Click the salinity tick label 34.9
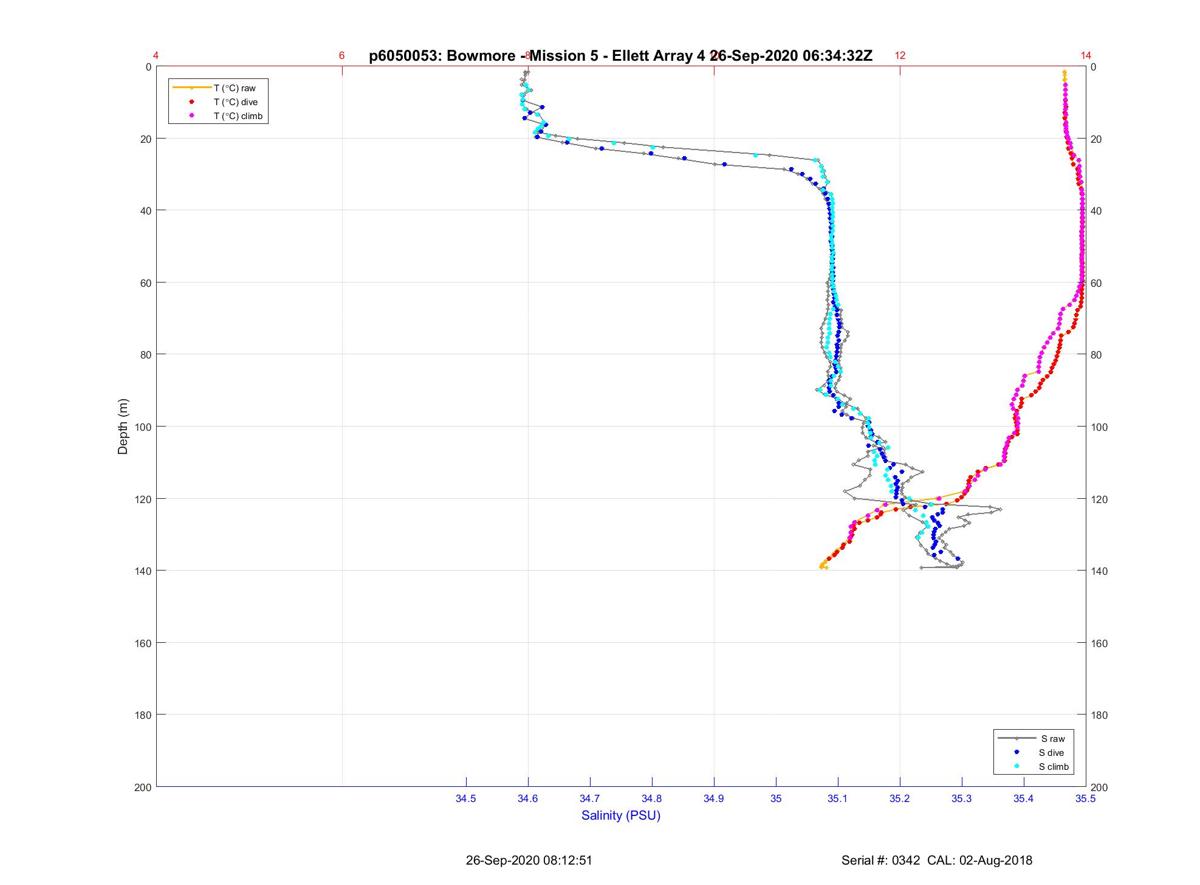Image resolution: width=1200 pixels, height=885 pixels. coord(714,798)
